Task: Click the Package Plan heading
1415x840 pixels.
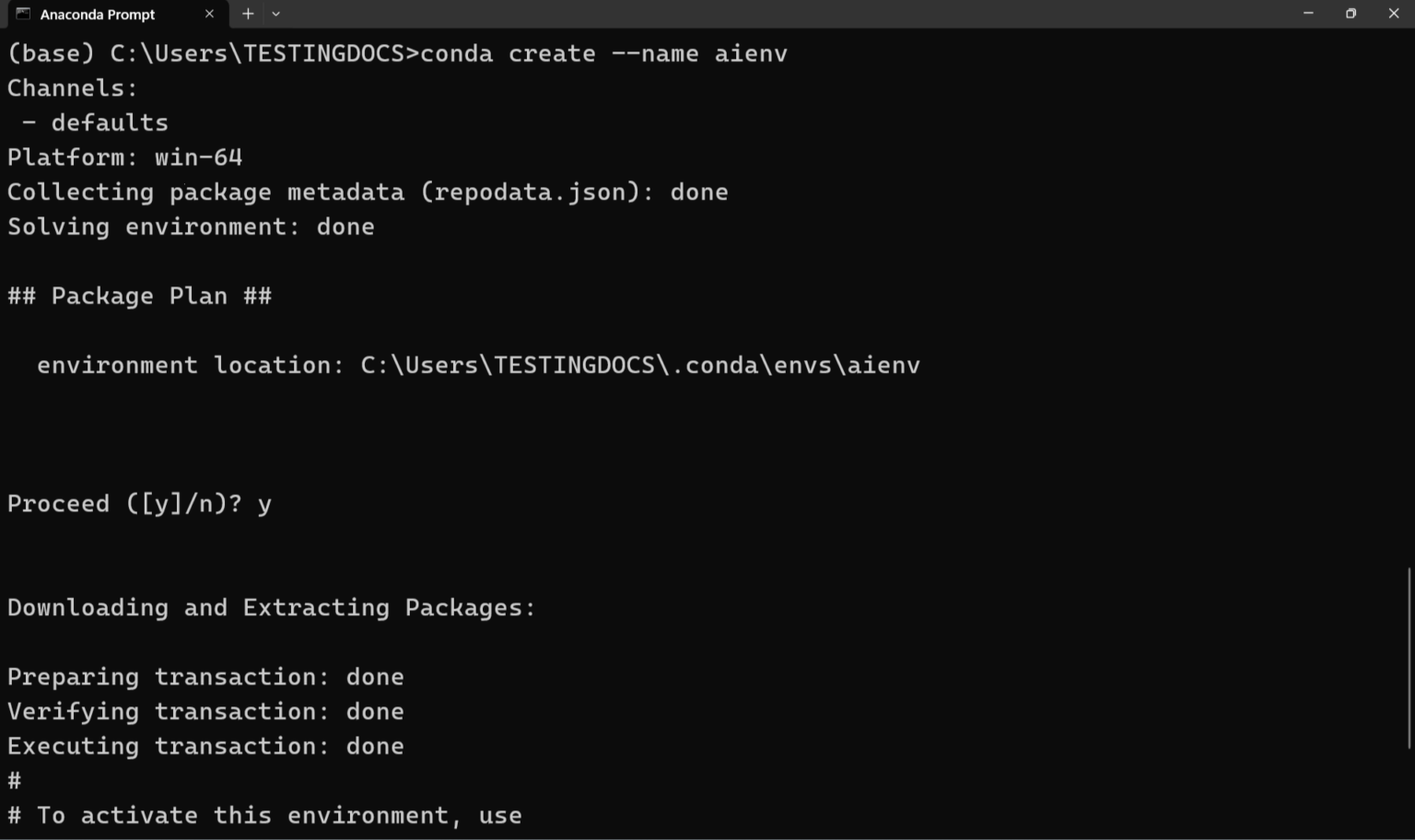Action: [139, 296]
